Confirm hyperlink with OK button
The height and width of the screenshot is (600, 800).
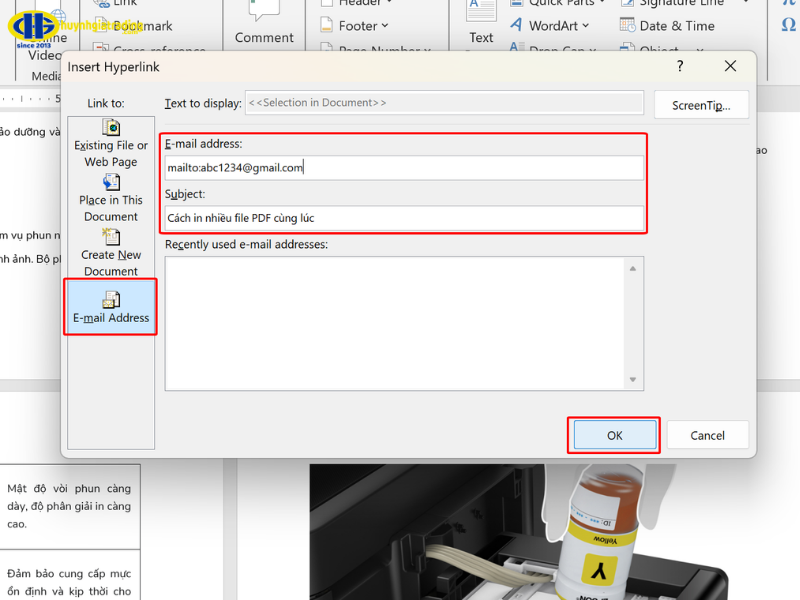tap(613, 435)
